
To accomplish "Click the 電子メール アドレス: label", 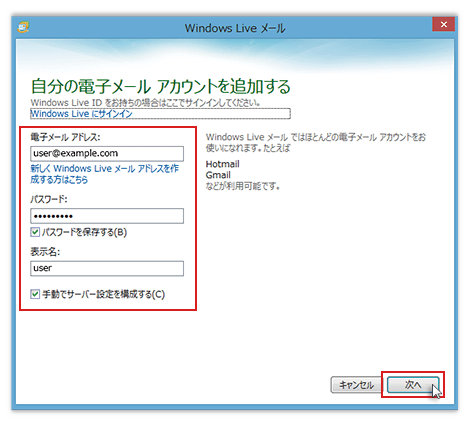I will pyautogui.click(x=65, y=137).
